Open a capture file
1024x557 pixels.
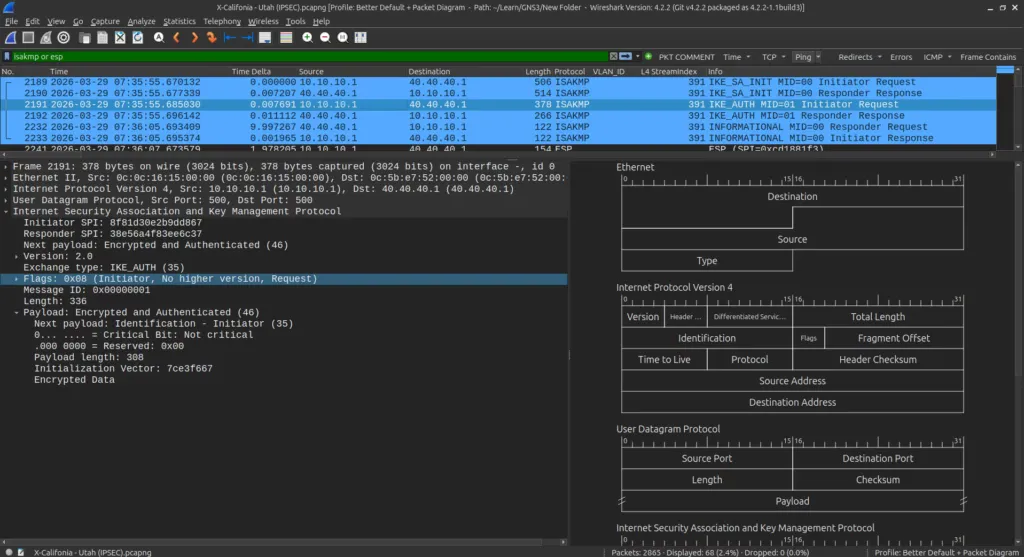pos(85,38)
